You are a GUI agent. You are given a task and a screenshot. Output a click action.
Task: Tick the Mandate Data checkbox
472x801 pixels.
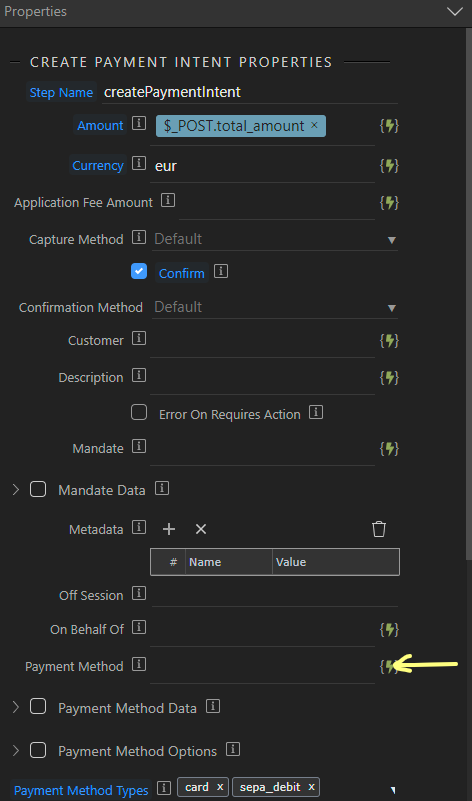click(38, 489)
